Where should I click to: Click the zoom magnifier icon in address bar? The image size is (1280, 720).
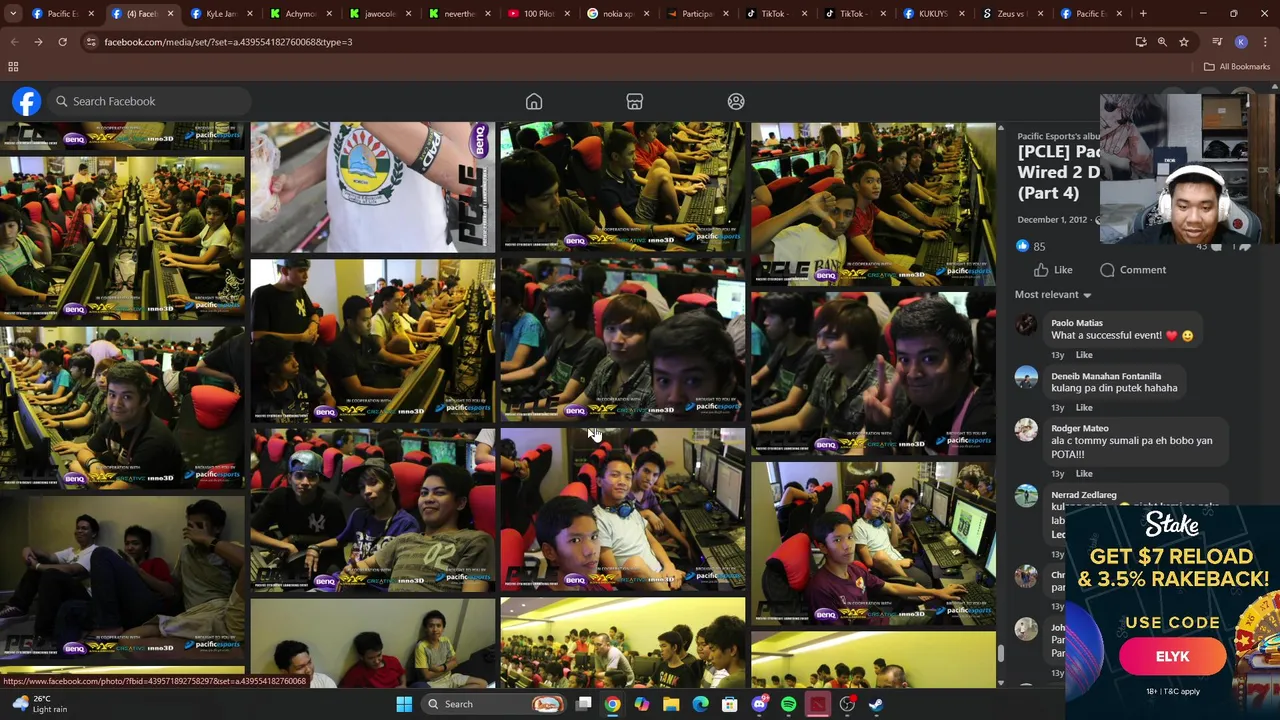[1162, 42]
